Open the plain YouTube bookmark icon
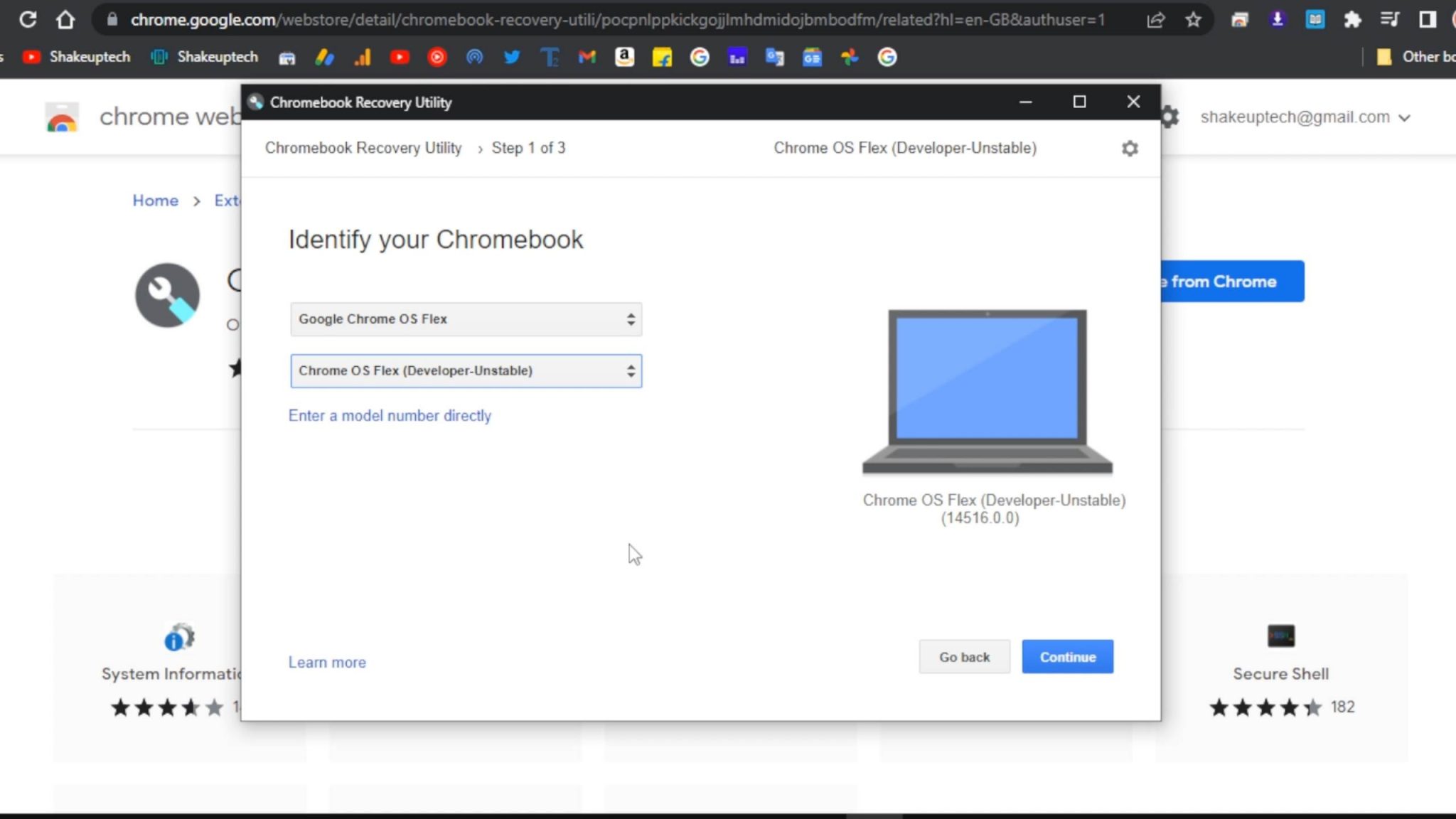The height and width of the screenshot is (819, 1456). [x=400, y=57]
